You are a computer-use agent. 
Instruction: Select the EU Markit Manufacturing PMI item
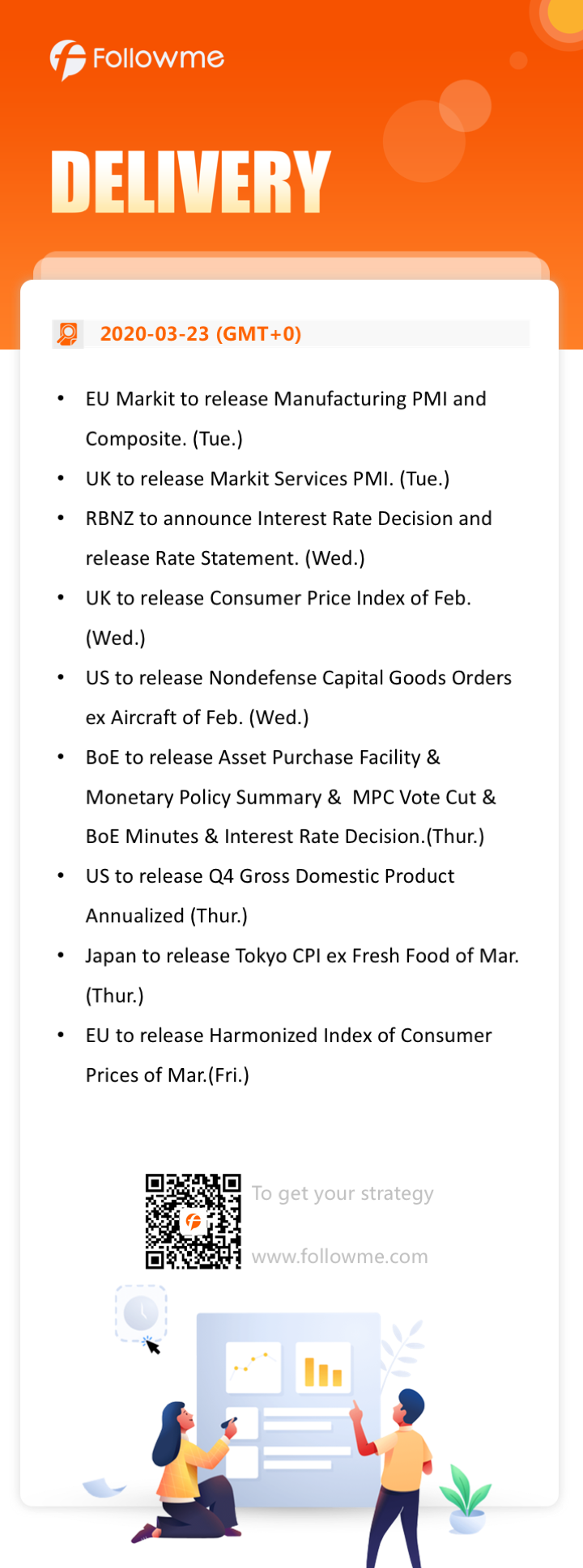(286, 418)
